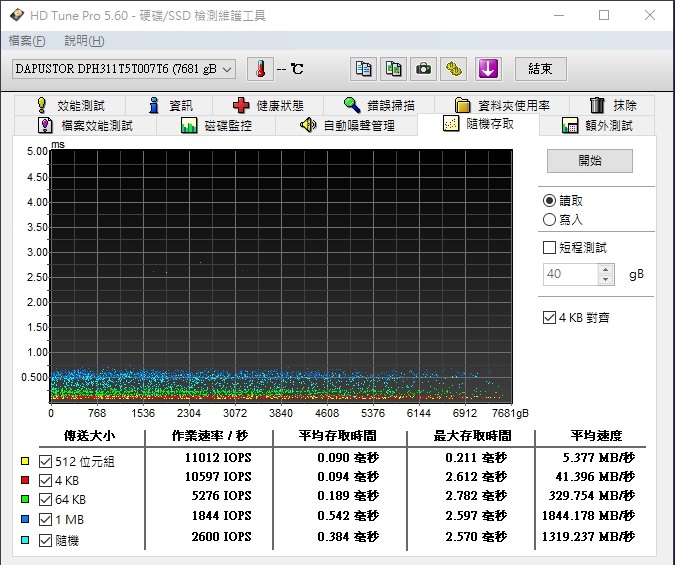
Task: Select the 隨機存取 random access tab
Action: click(x=478, y=124)
